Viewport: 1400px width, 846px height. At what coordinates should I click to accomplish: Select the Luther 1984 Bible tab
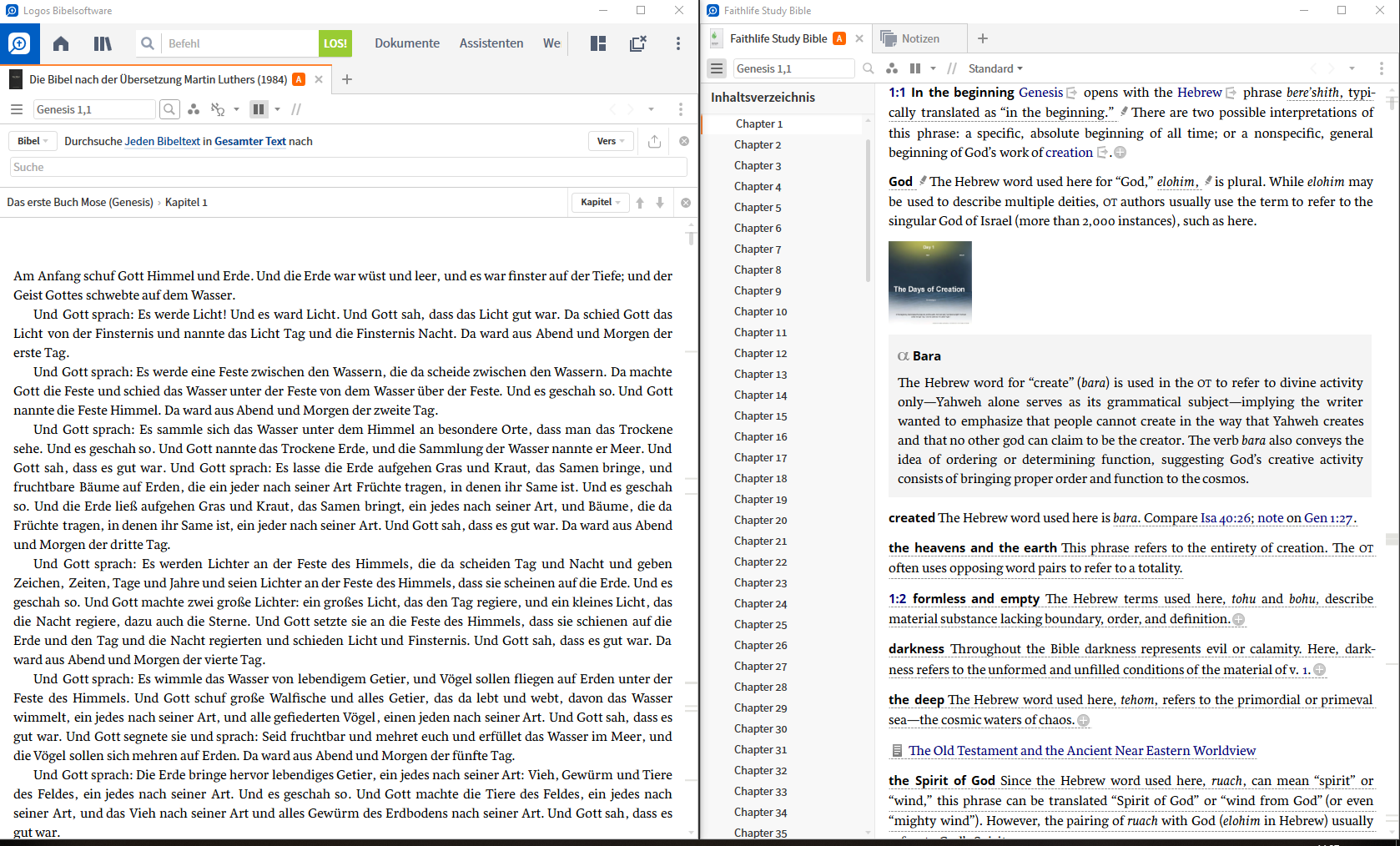coord(159,79)
